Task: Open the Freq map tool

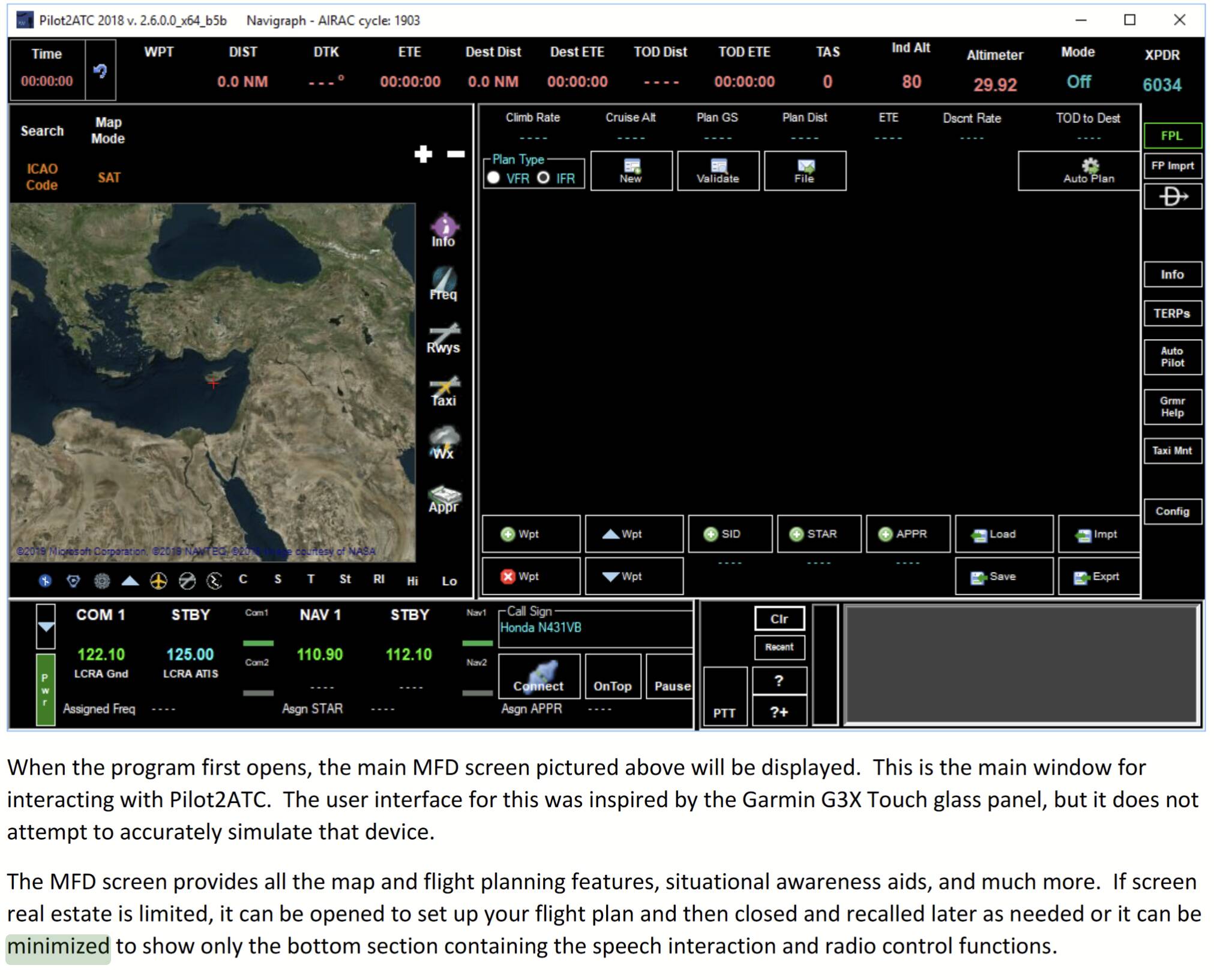Action: pos(443,284)
